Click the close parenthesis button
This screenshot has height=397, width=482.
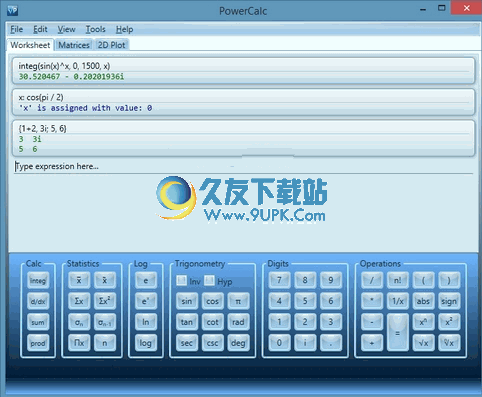(449, 280)
